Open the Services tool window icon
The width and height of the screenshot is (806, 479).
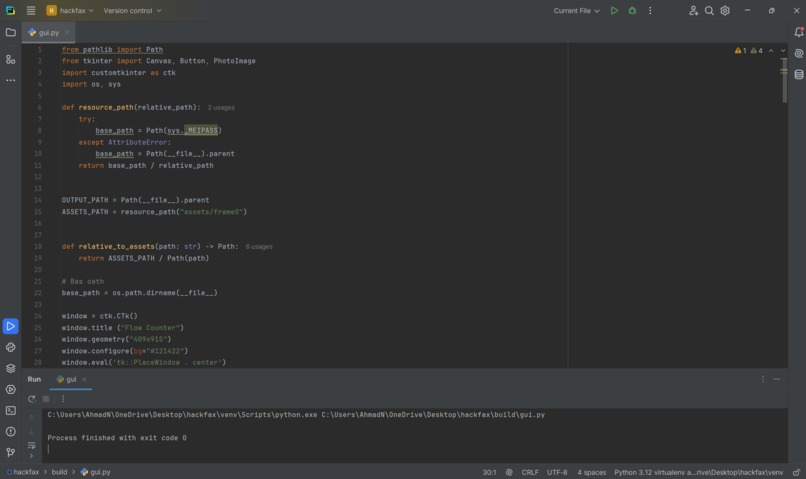(10, 390)
